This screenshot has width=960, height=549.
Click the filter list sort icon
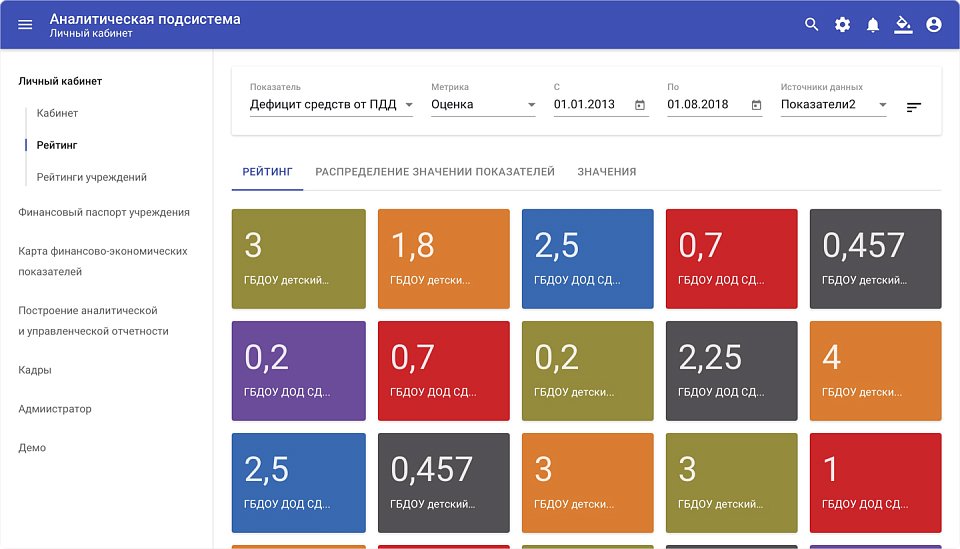point(914,107)
